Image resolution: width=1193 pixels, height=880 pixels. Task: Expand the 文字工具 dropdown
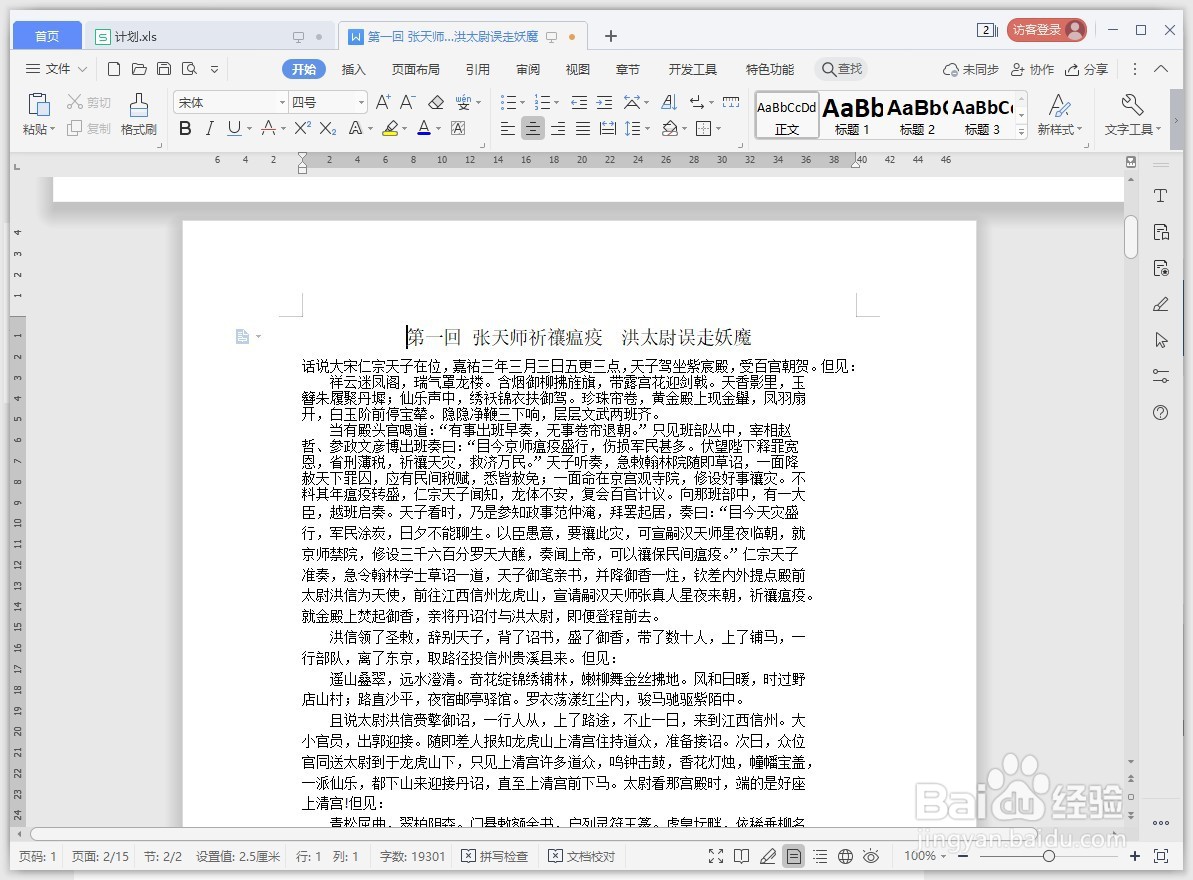(1158, 129)
